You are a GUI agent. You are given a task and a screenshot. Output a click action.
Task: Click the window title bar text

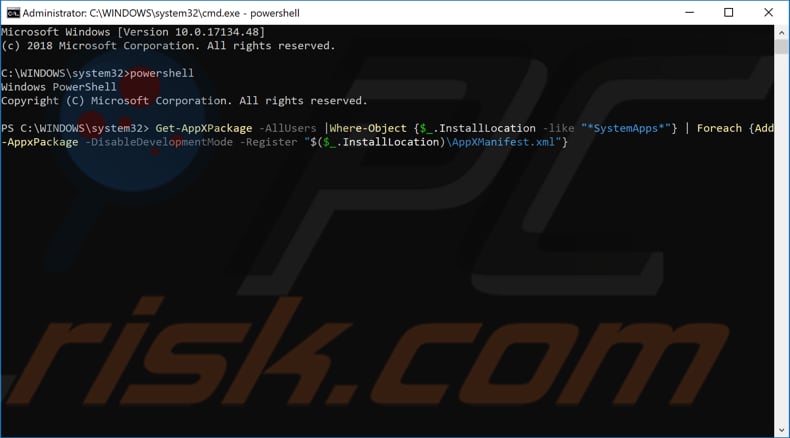point(161,13)
